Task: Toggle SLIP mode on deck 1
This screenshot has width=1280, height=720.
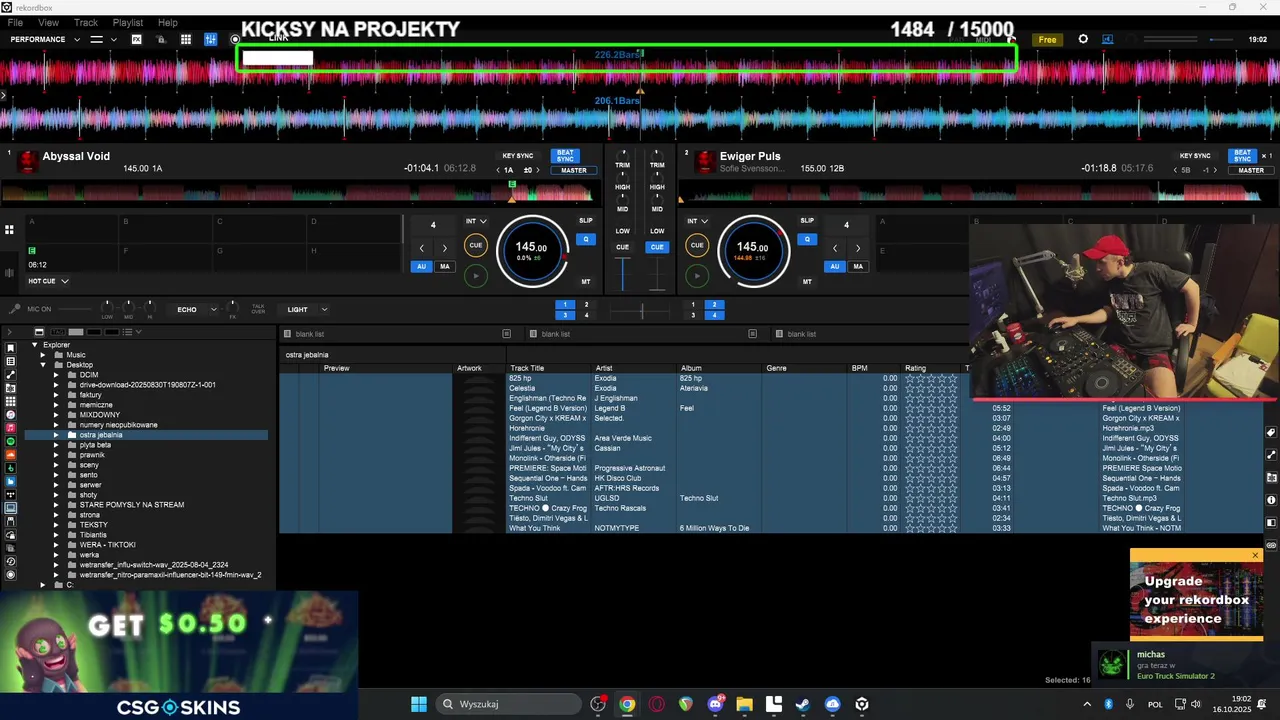Action: [x=586, y=220]
